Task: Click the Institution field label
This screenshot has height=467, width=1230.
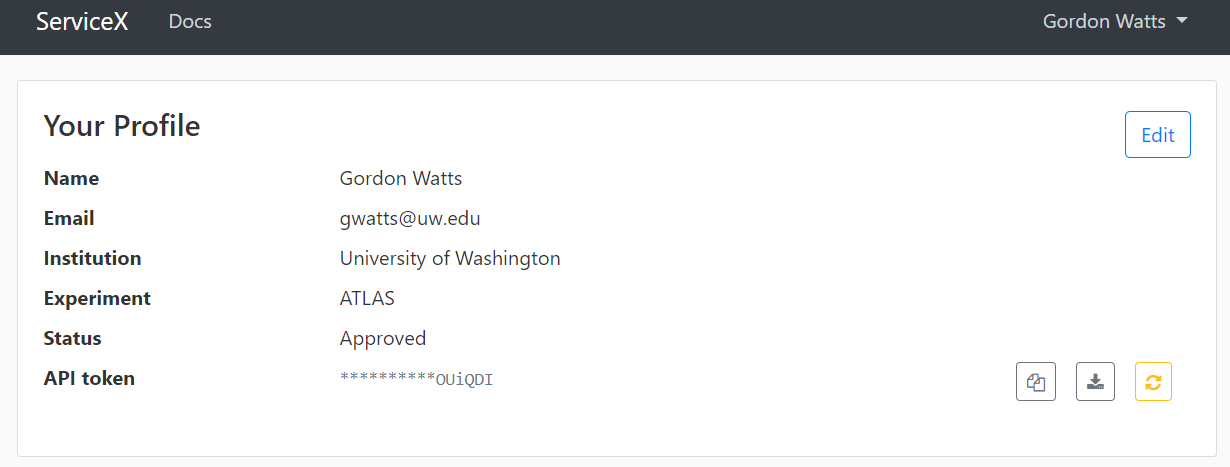Action: click(x=93, y=258)
